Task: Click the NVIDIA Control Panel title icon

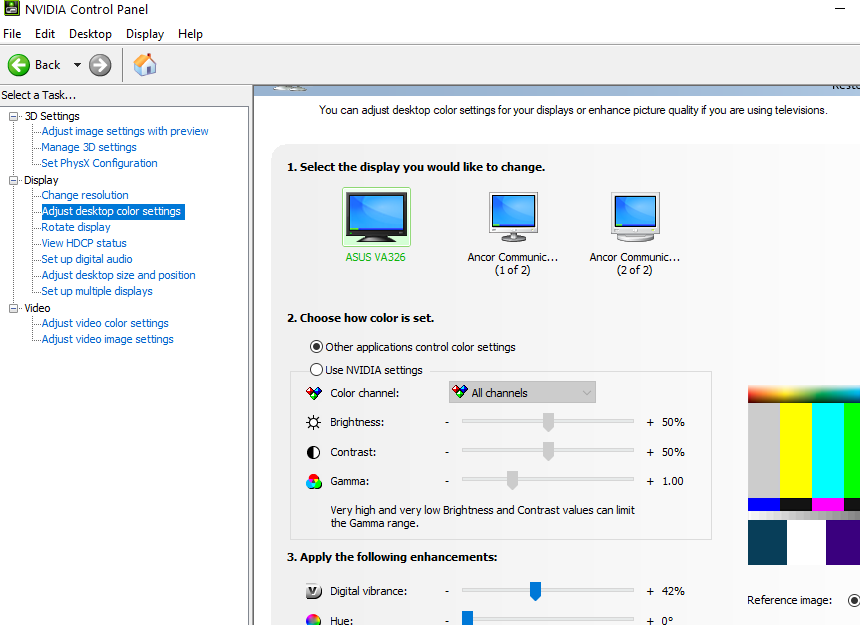Action: 12,8
